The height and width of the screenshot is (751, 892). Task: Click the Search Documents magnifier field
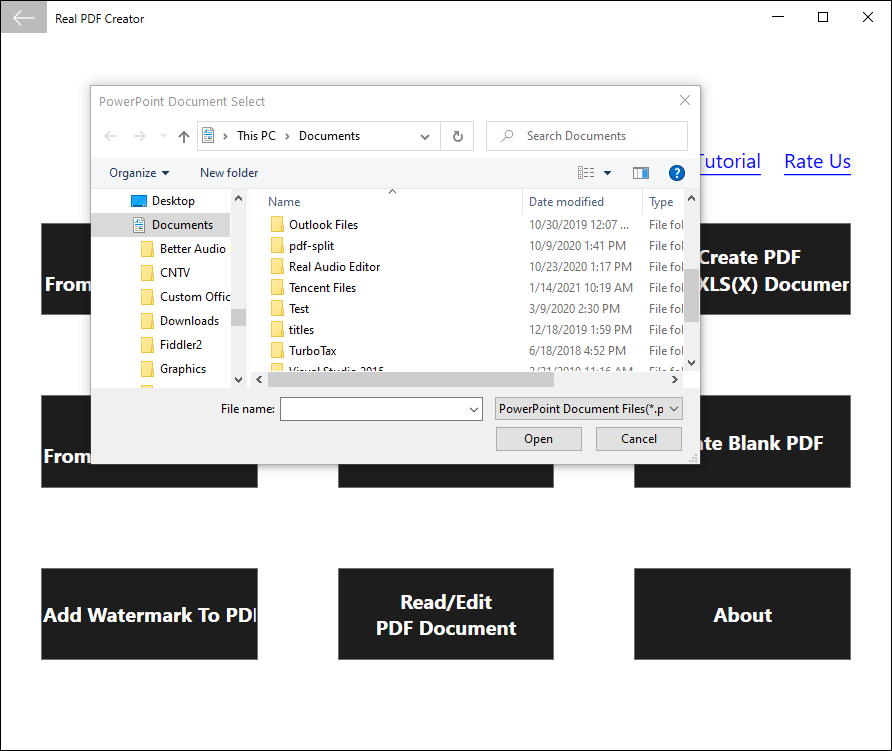[587, 136]
